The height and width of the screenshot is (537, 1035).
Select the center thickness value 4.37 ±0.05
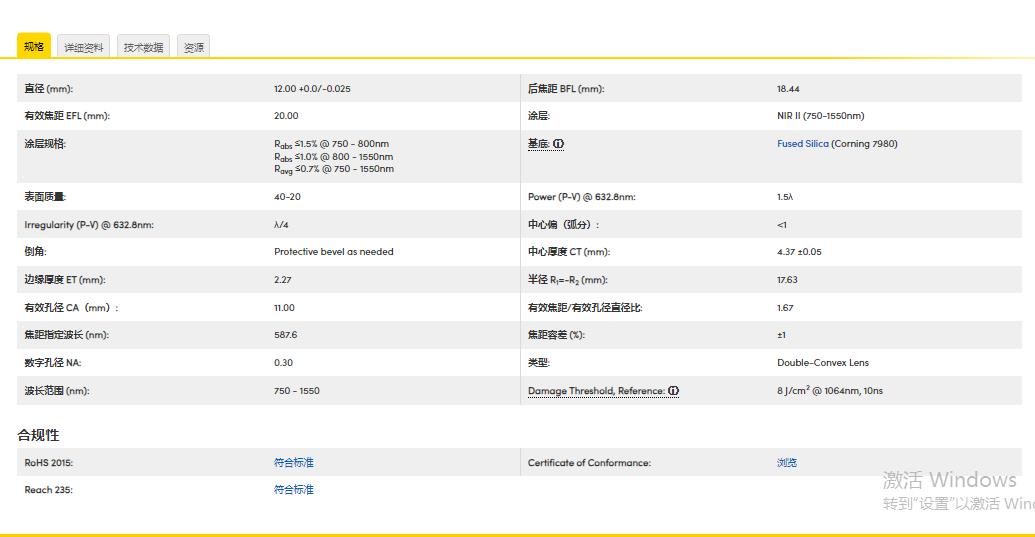(x=799, y=251)
